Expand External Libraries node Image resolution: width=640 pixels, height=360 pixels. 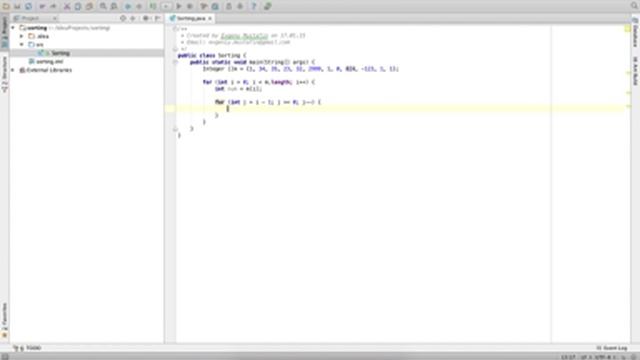click(x=13, y=70)
